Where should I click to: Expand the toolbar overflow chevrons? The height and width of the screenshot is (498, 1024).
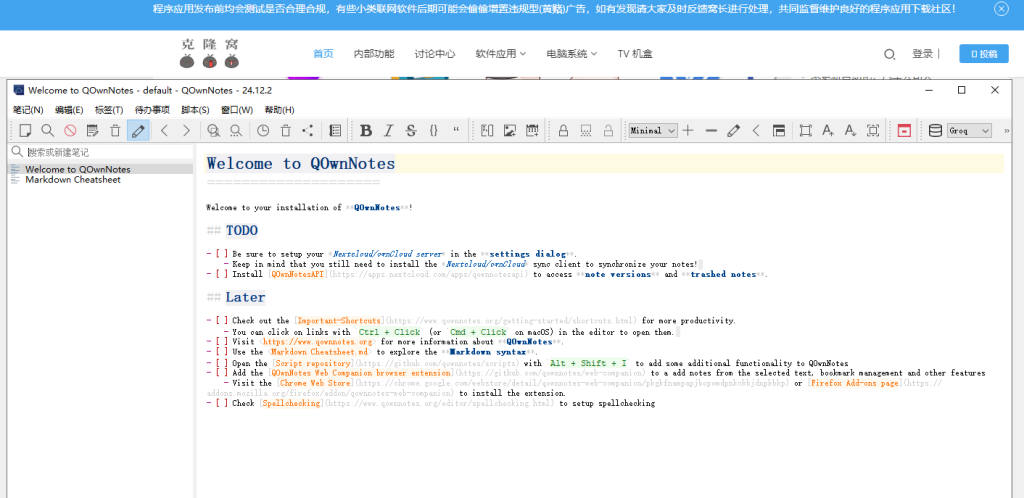1006,131
